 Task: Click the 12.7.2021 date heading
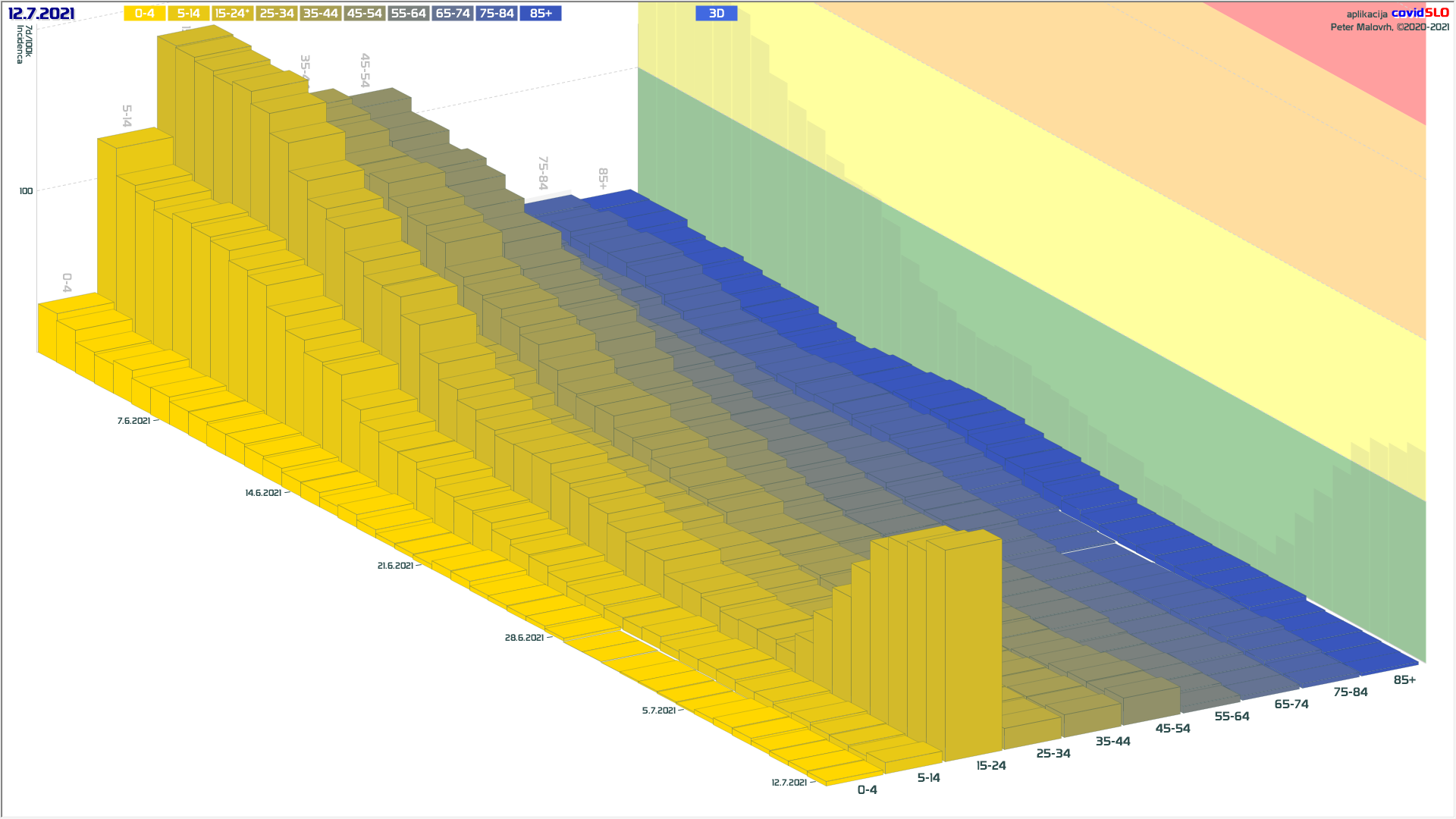(41, 14)
